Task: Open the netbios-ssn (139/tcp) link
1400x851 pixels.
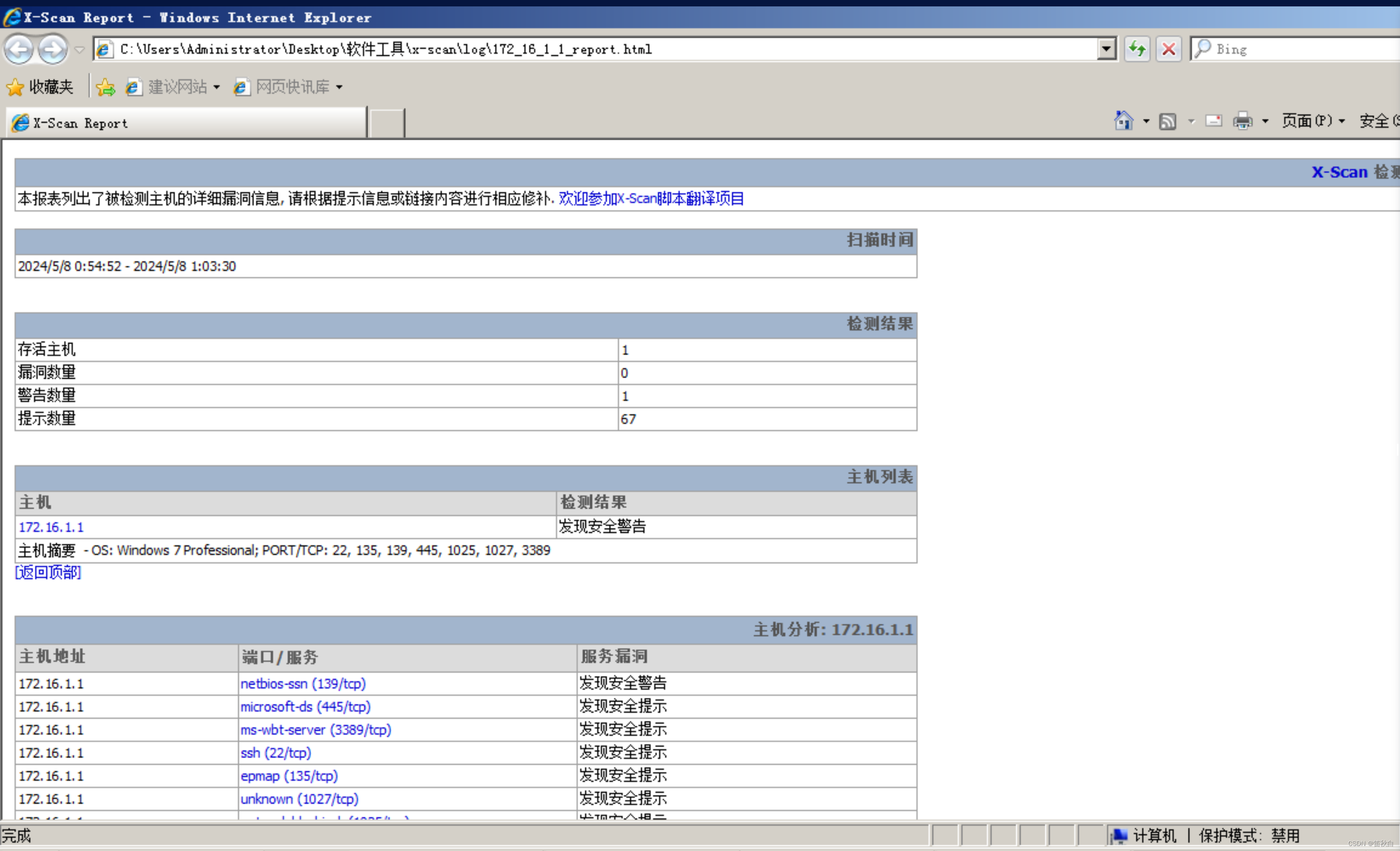Action: (x=303, y=684)
